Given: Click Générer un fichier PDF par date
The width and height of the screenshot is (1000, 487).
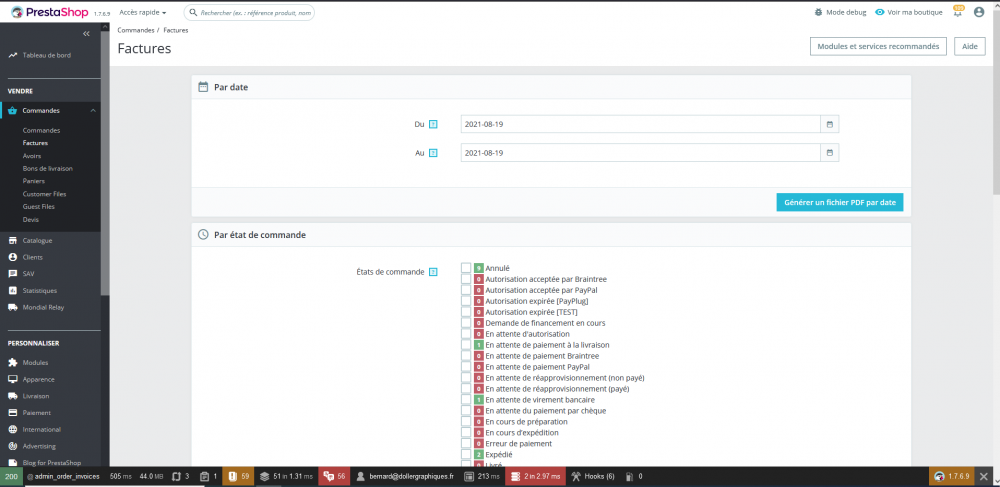Looking at the screenshot, I should (x=839, y=202).
